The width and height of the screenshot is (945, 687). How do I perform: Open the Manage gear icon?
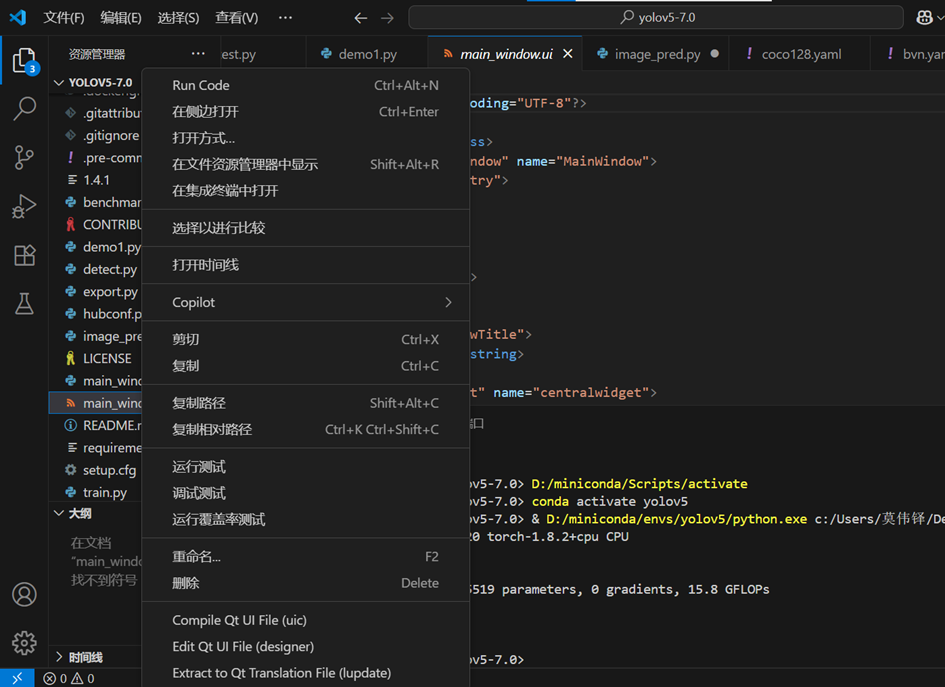(25, 643)
